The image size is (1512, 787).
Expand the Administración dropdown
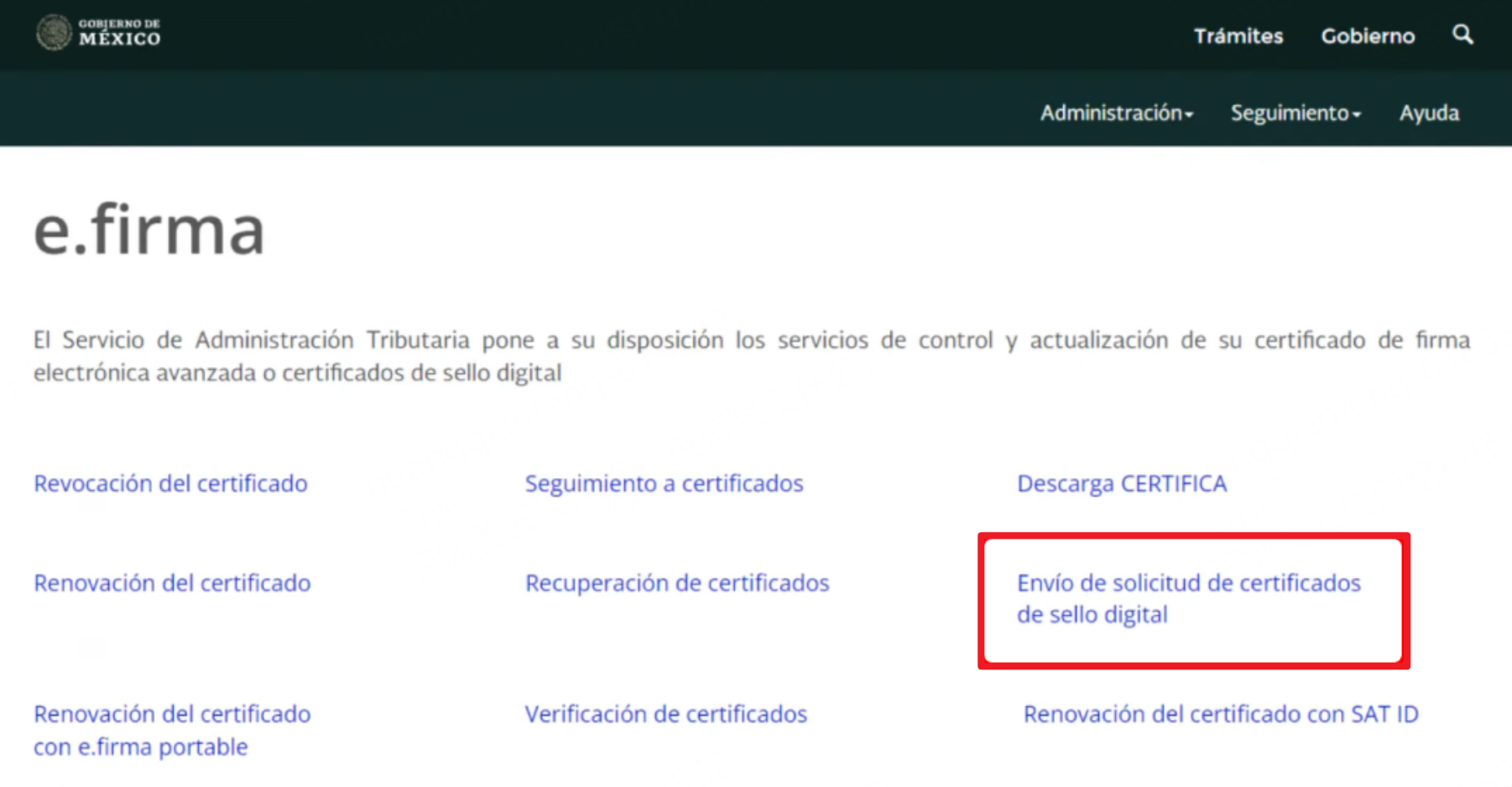[x=1117, y=113]
